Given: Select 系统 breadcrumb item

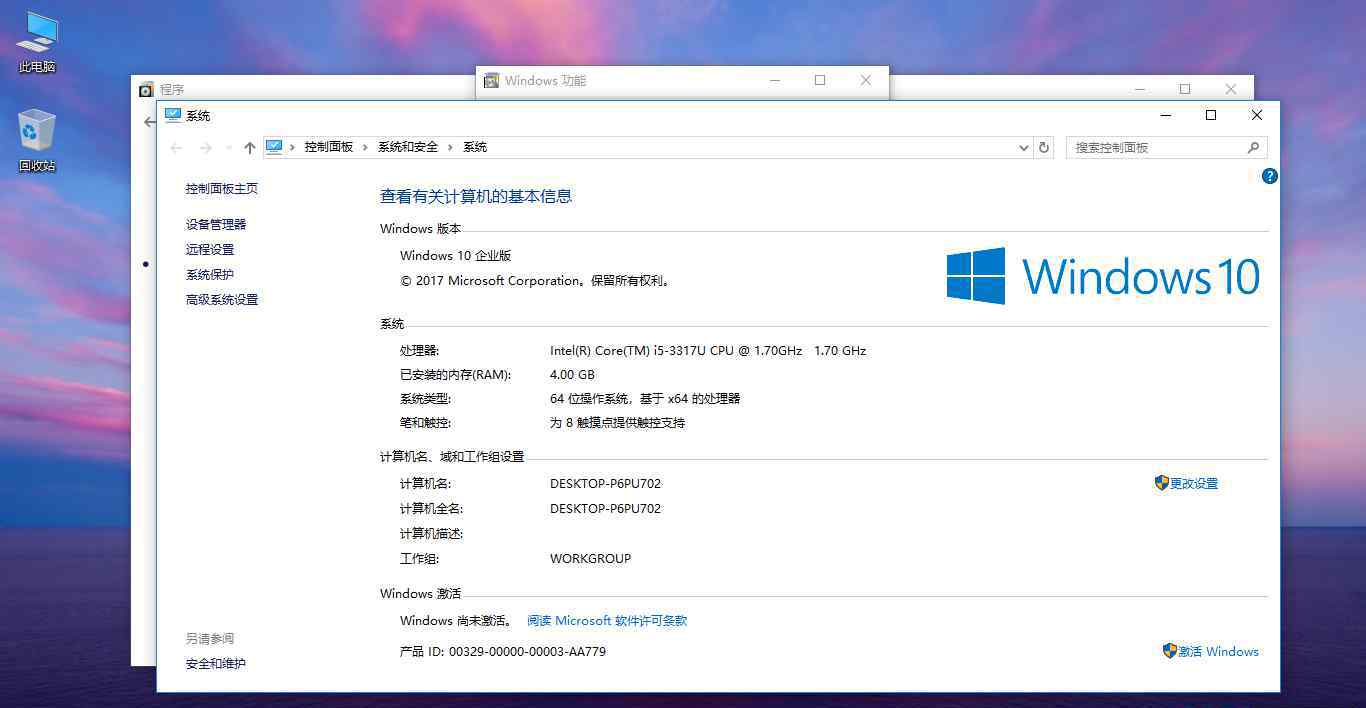Looking at the screenshot, I should pos(475,147).
